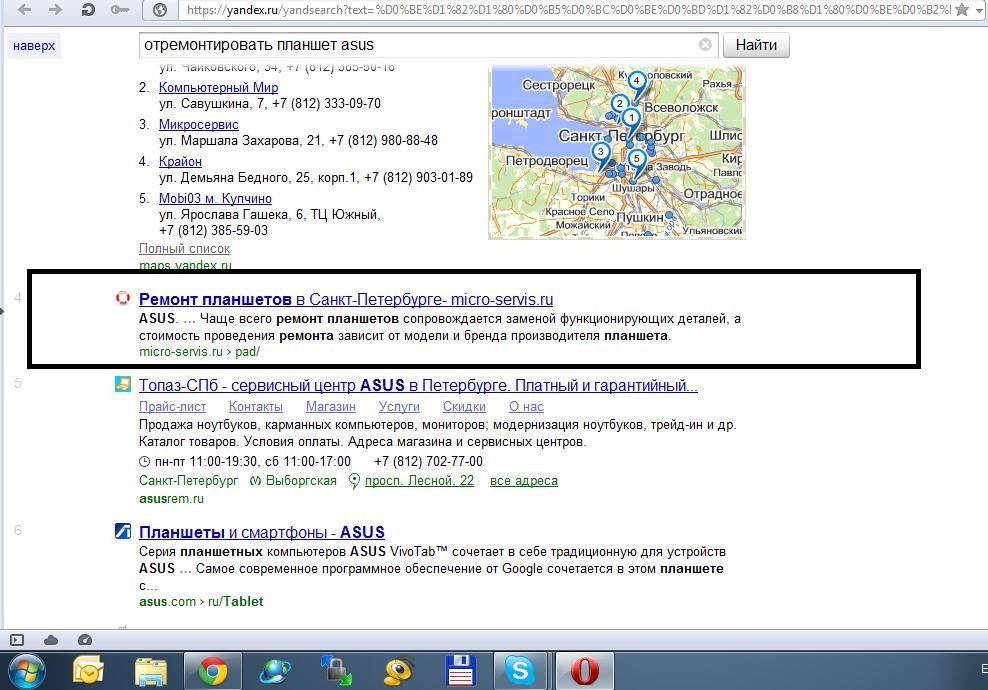Clear the search query with the X icon

click(705, 45)
